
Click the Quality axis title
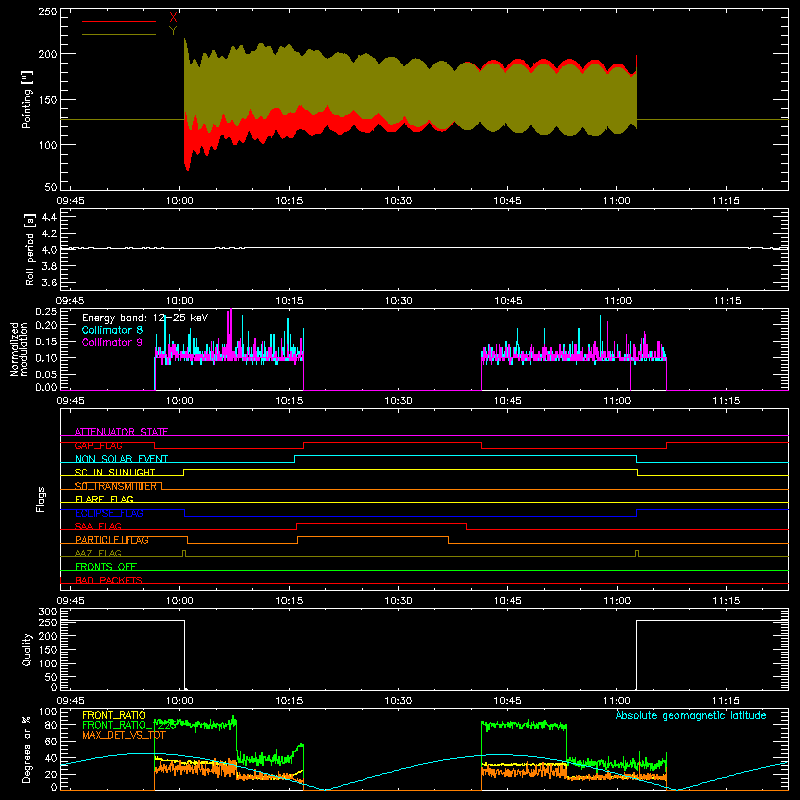click(27, 649)
